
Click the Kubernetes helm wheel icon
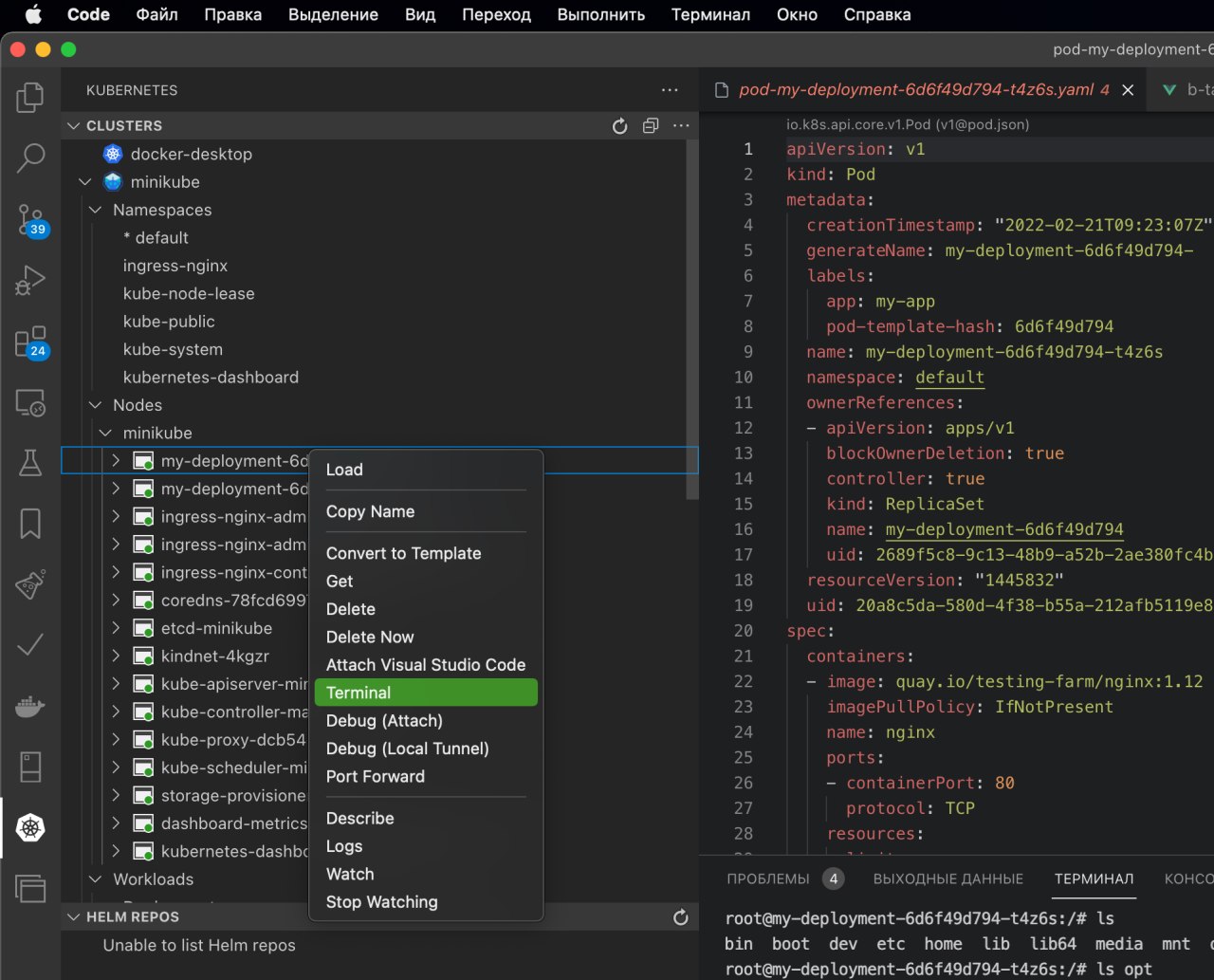(30, 828)
